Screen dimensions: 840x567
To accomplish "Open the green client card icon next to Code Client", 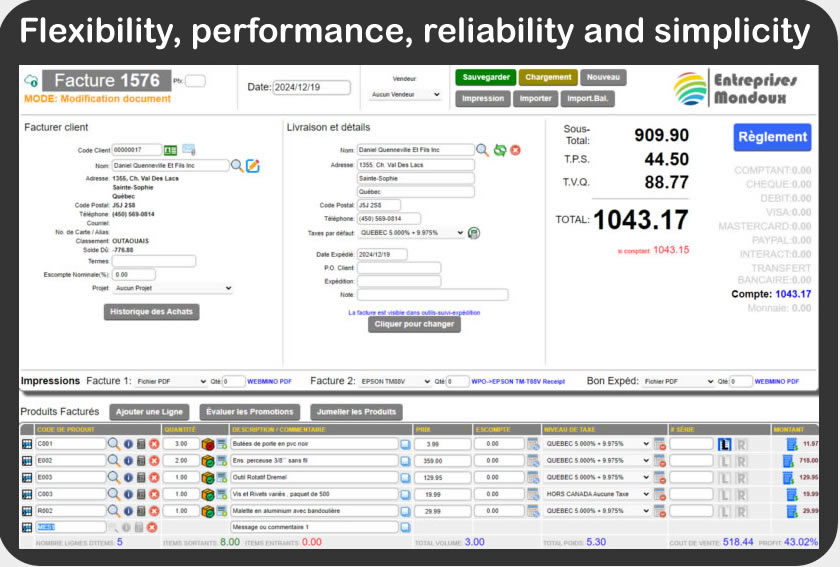I will pos(170,150).
